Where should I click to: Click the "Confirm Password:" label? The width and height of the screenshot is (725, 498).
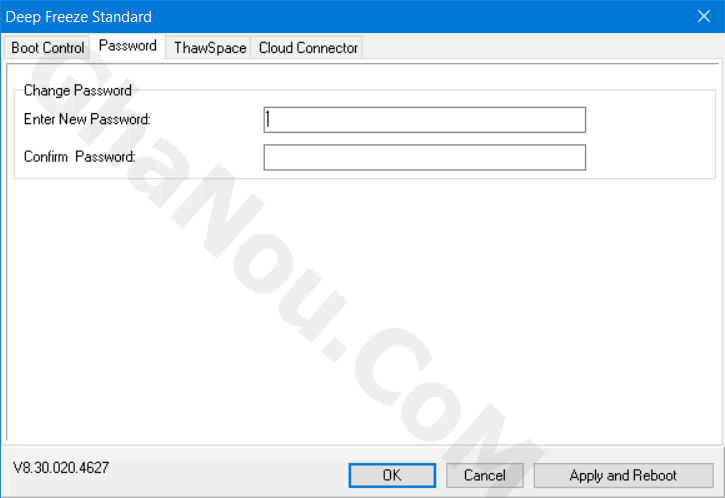click(80, 157)
